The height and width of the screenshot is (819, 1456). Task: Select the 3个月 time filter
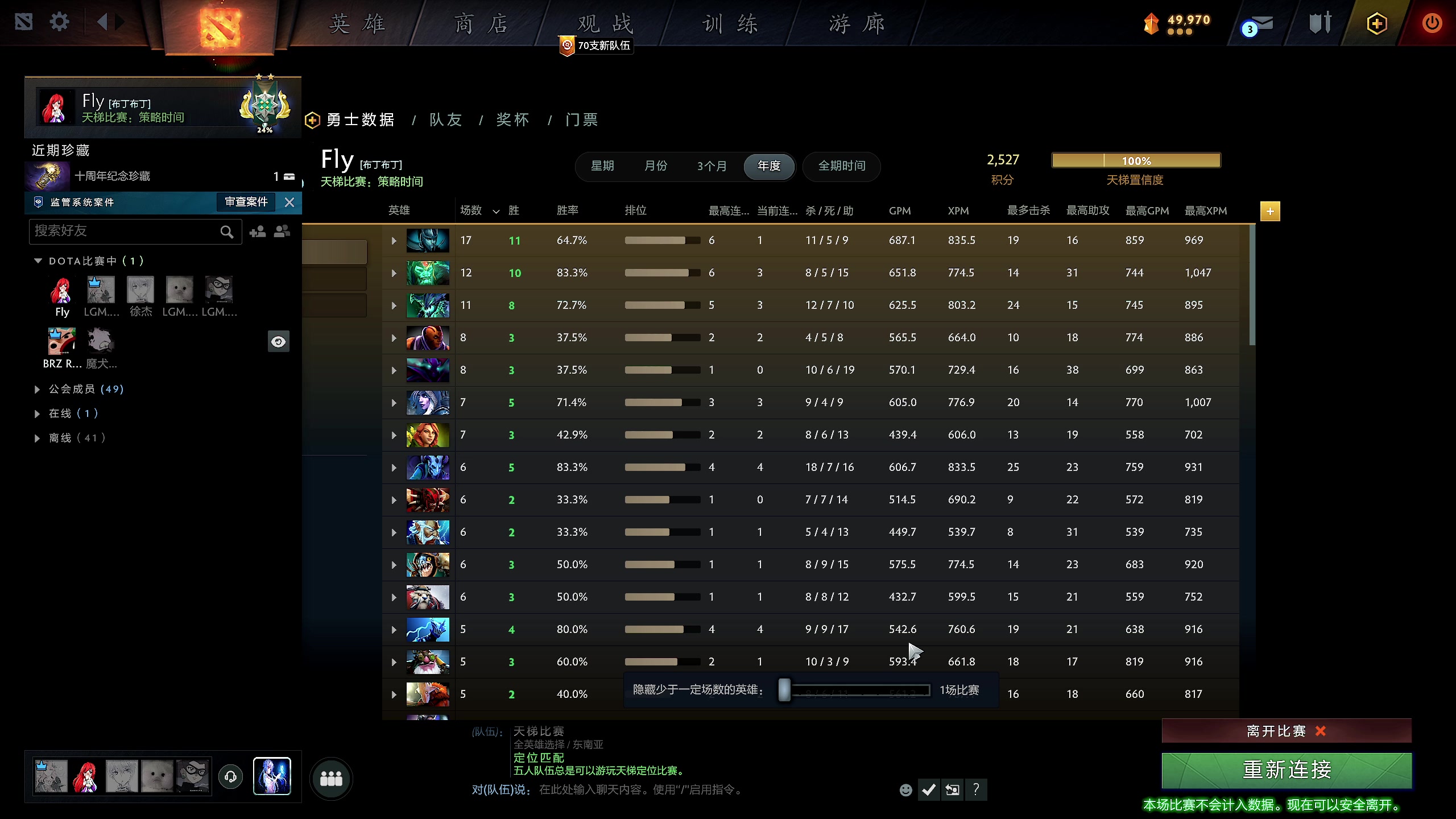[x=712, y=166]
